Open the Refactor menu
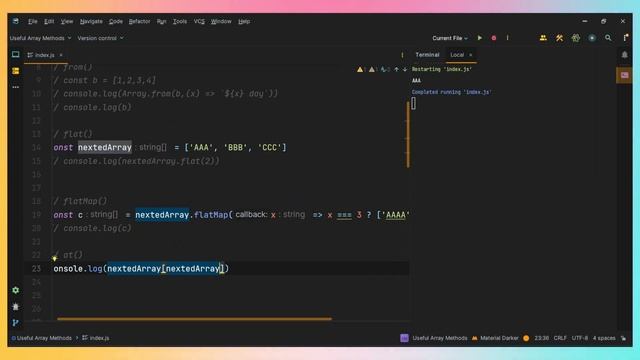Screen dimensions: 640x360 click(x=140, y=21)
